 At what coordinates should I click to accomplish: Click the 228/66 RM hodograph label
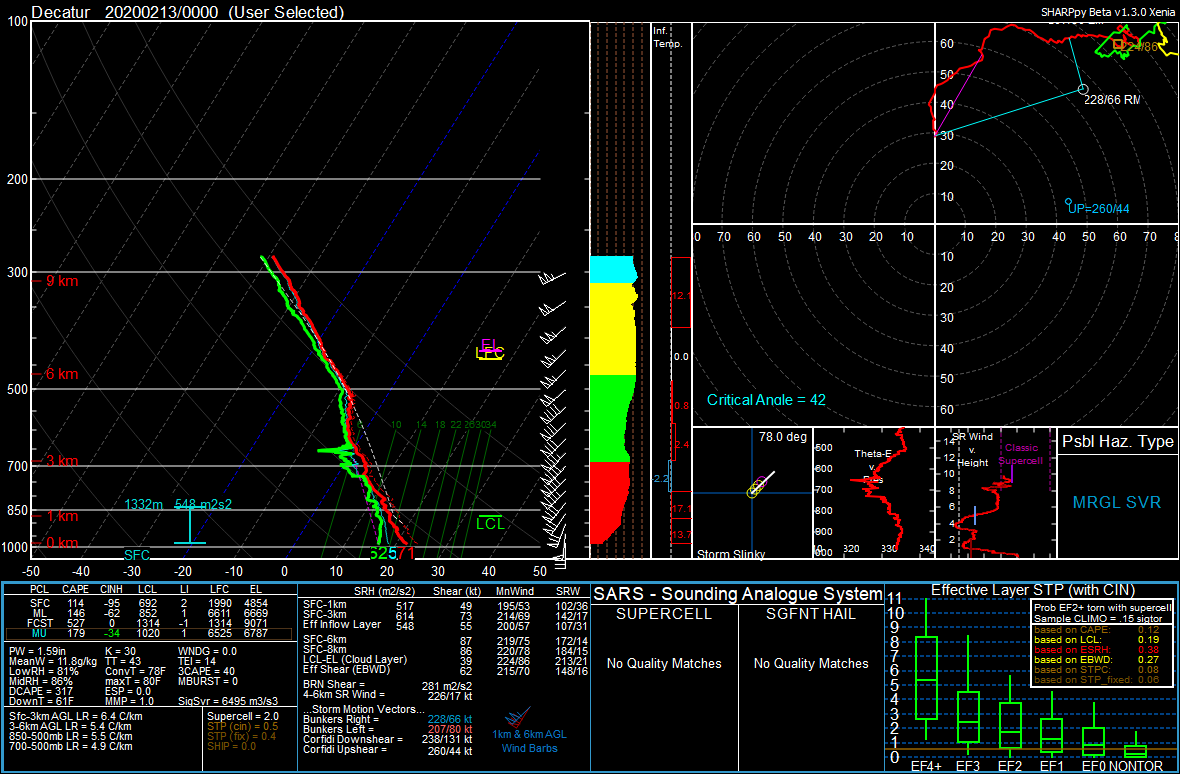(x=1110, y=100)
